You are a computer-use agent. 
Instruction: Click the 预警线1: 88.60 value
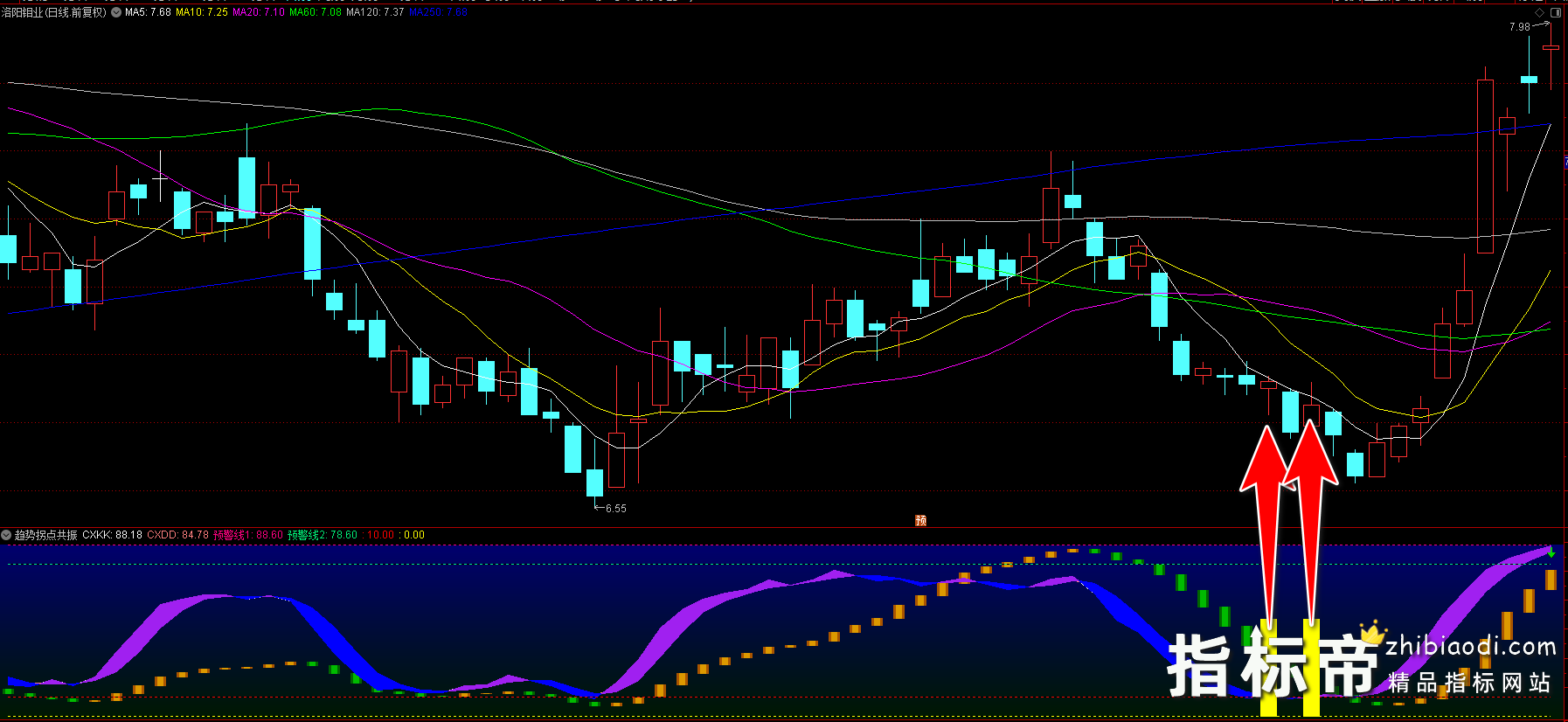click(x=248, y=535)
